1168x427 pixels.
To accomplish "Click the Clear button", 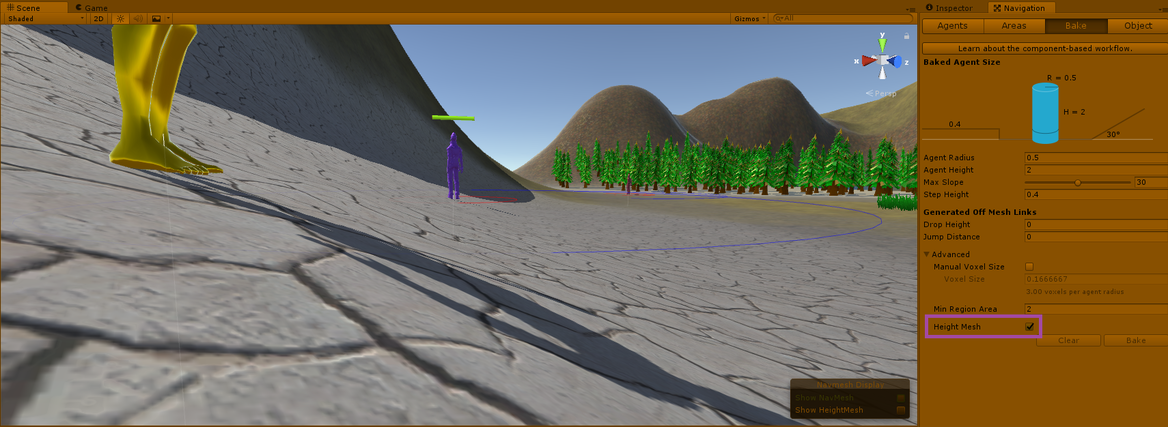I will (x=1069, y=341).
